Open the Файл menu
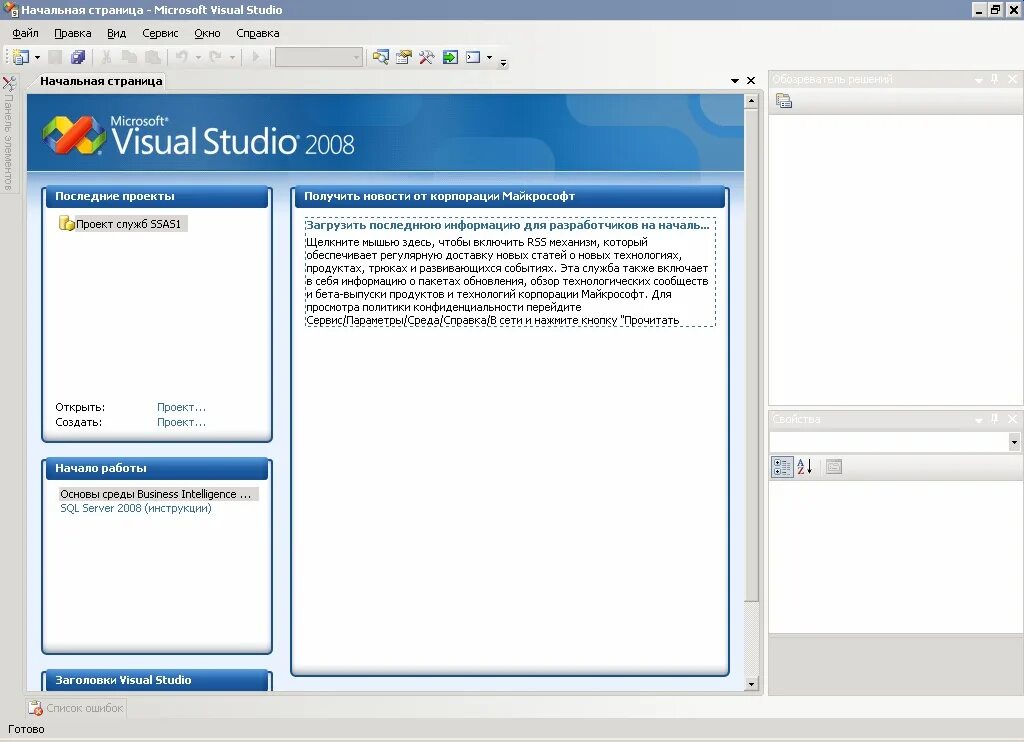The height and width of the screenshot is (742, 1024). point(25,33)
